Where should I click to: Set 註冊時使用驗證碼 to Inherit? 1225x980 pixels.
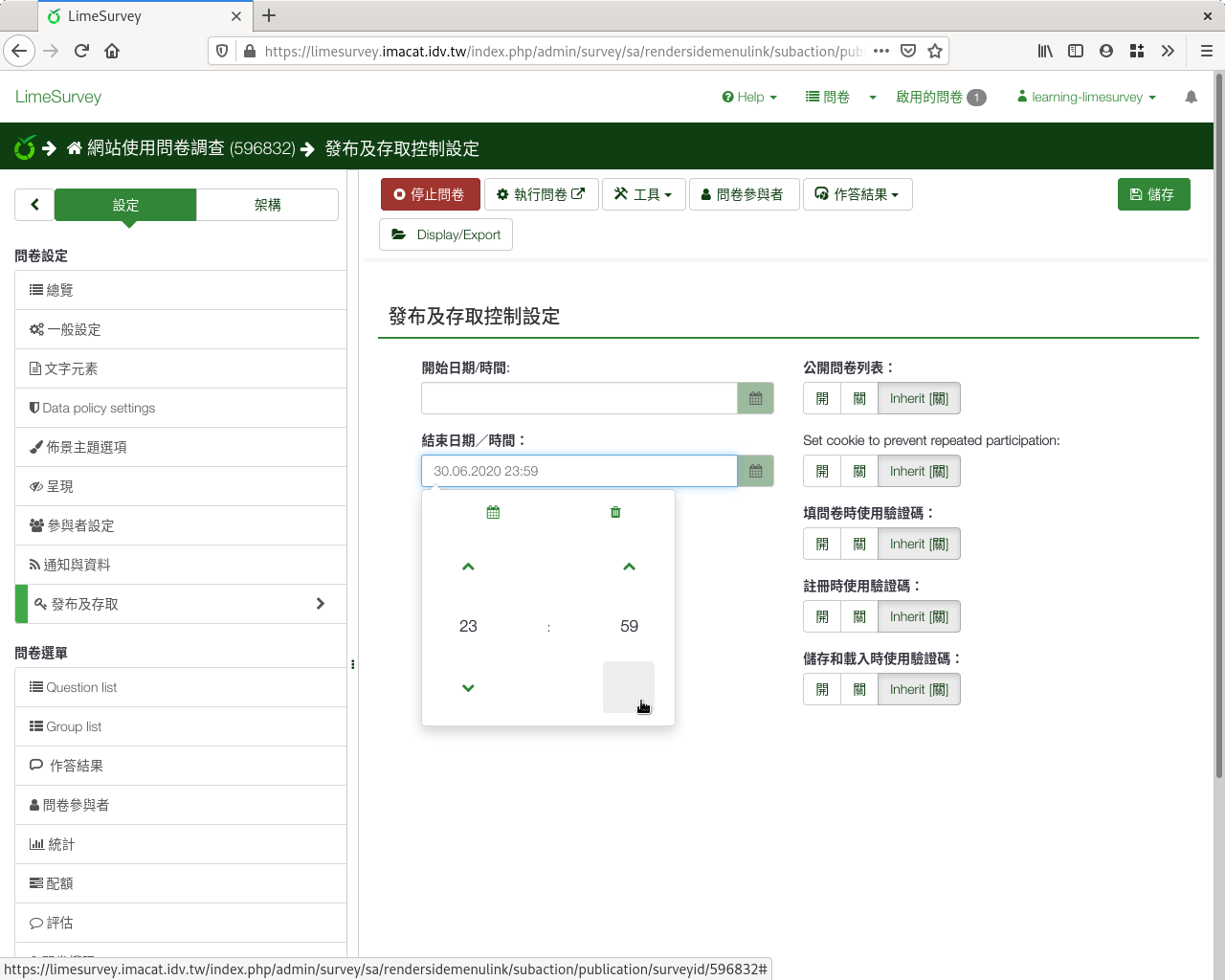coord(919,616)
